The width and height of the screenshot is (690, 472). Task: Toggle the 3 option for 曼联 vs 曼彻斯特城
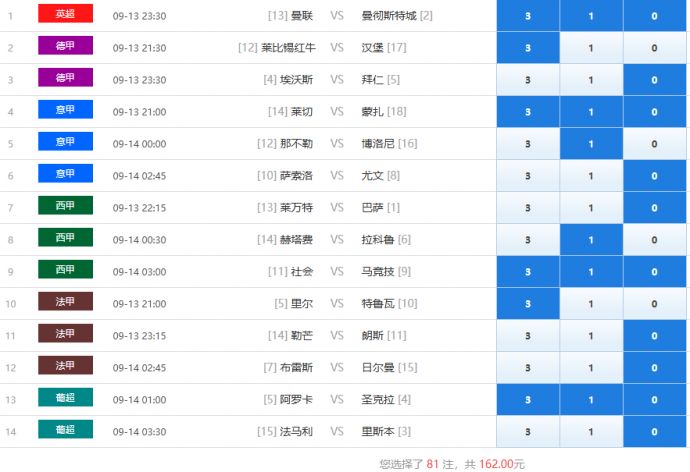pos(528,16)
